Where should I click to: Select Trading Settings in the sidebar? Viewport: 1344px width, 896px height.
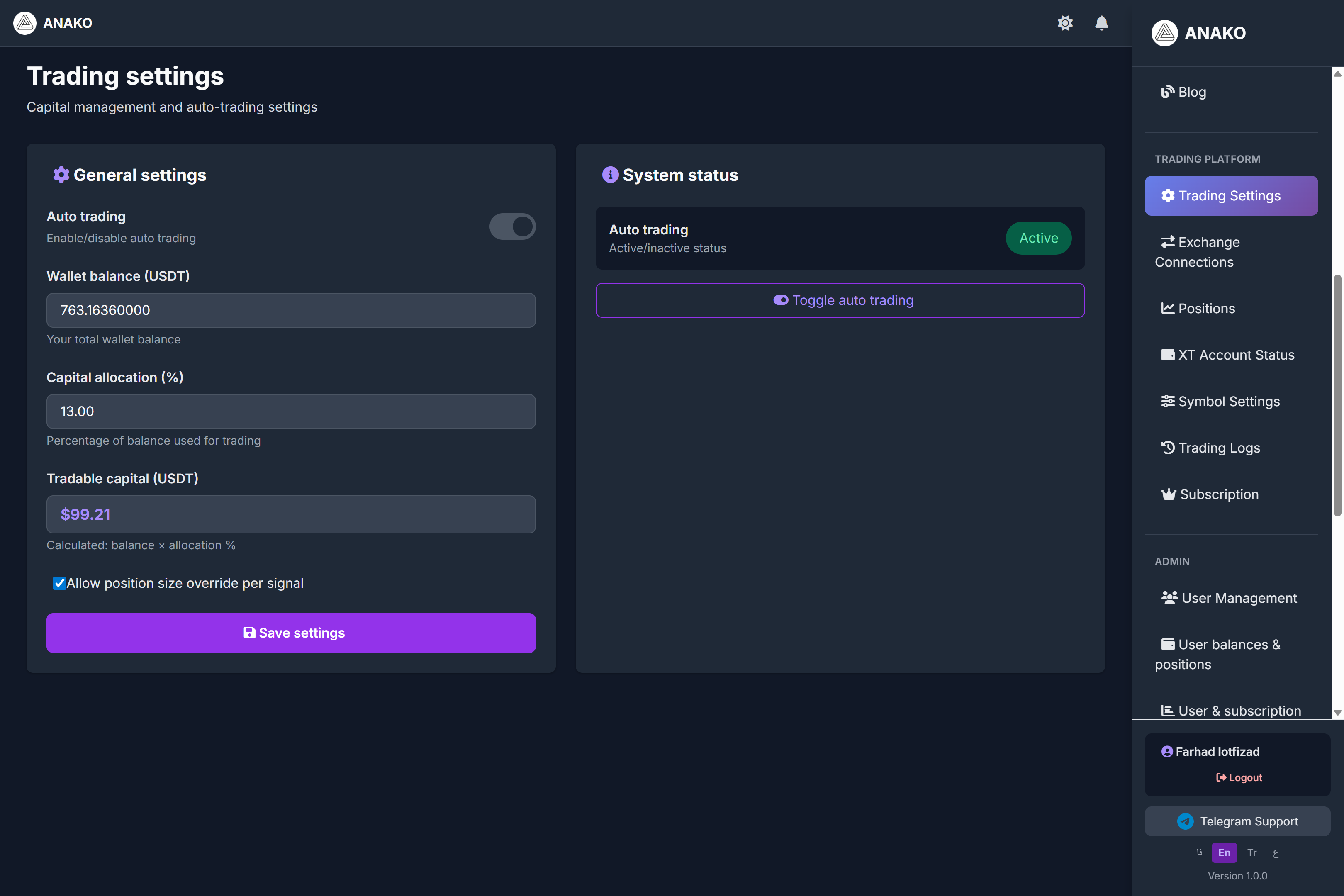click(x=1231, y=195)
